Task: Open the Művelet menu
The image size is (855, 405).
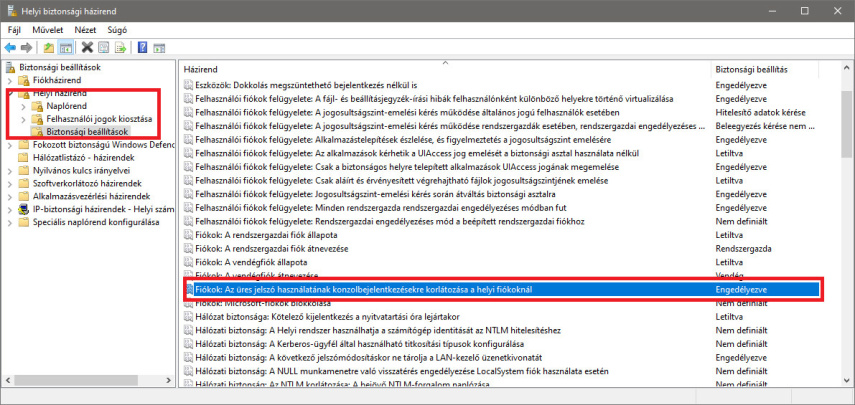Action: 47,30
